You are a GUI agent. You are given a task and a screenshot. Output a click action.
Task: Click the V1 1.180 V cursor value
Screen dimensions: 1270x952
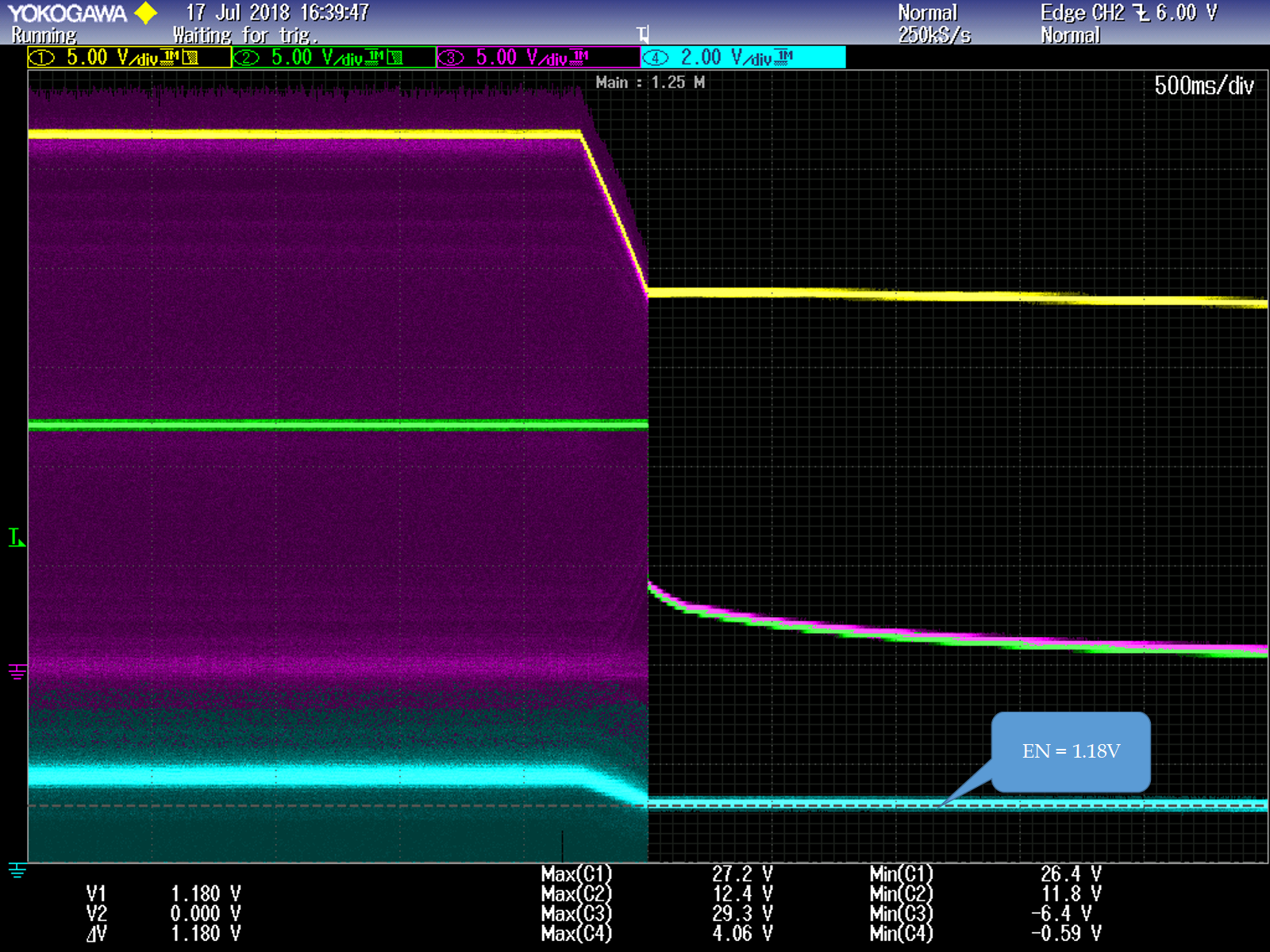click(x=164, y=894)
